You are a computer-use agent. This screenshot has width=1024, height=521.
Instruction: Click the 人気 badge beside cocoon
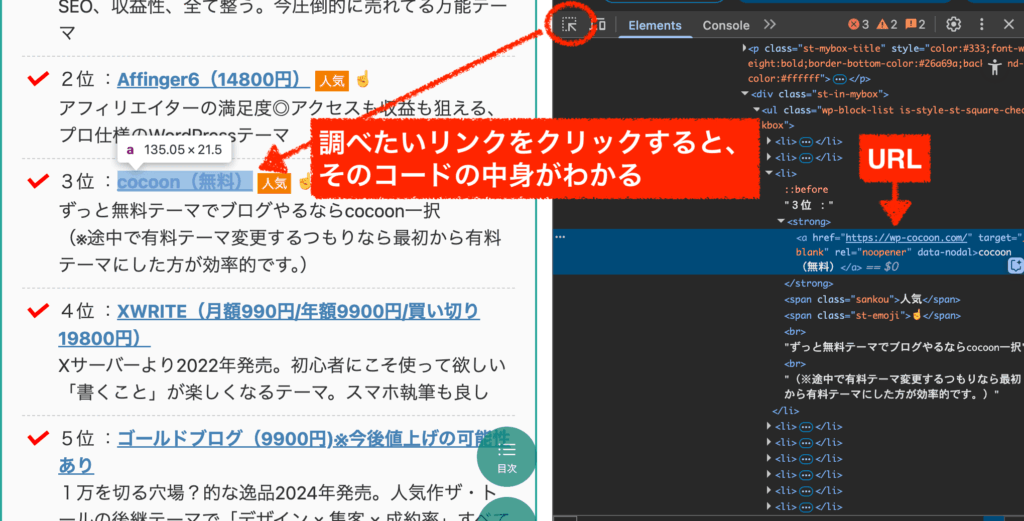(274, 183)
